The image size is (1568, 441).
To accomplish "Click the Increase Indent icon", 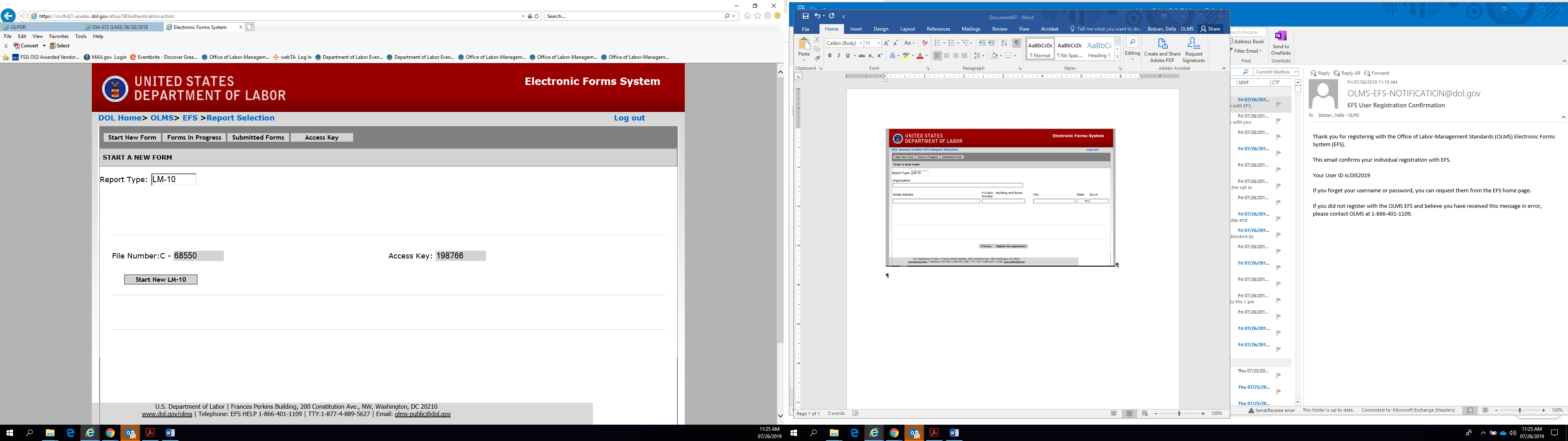I will pos(991,43).
